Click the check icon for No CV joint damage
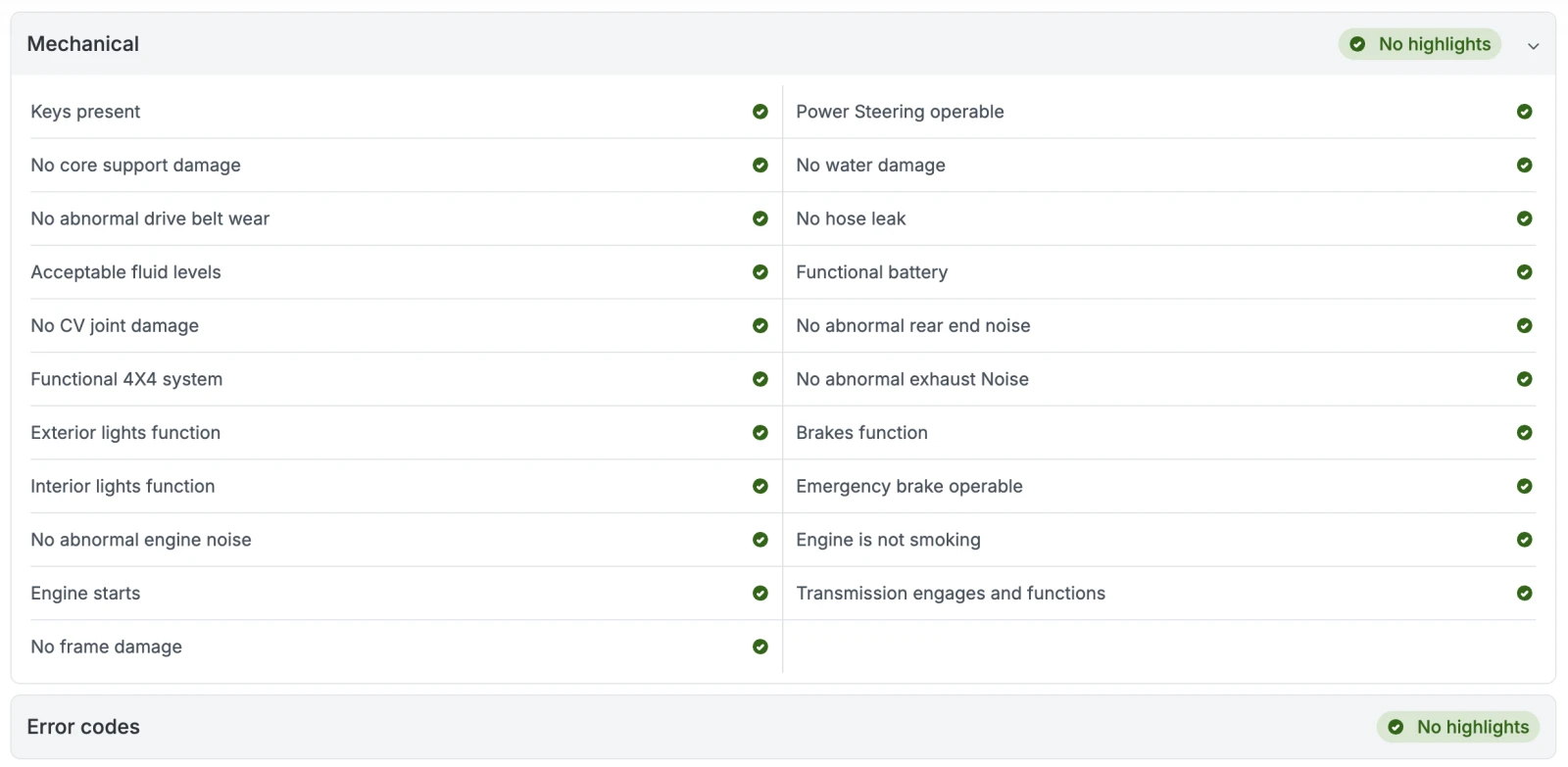Screen dimensions: 1568x767 (760, 325)
